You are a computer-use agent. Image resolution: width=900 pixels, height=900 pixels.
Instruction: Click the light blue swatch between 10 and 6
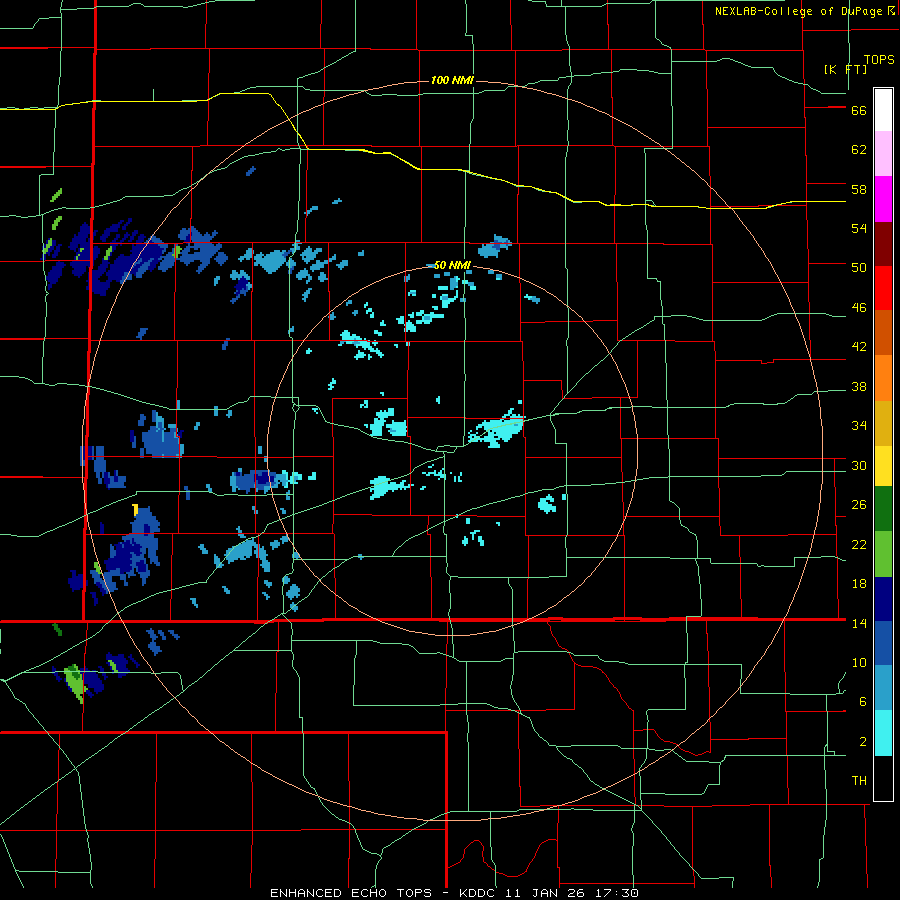tap(883, 687)
